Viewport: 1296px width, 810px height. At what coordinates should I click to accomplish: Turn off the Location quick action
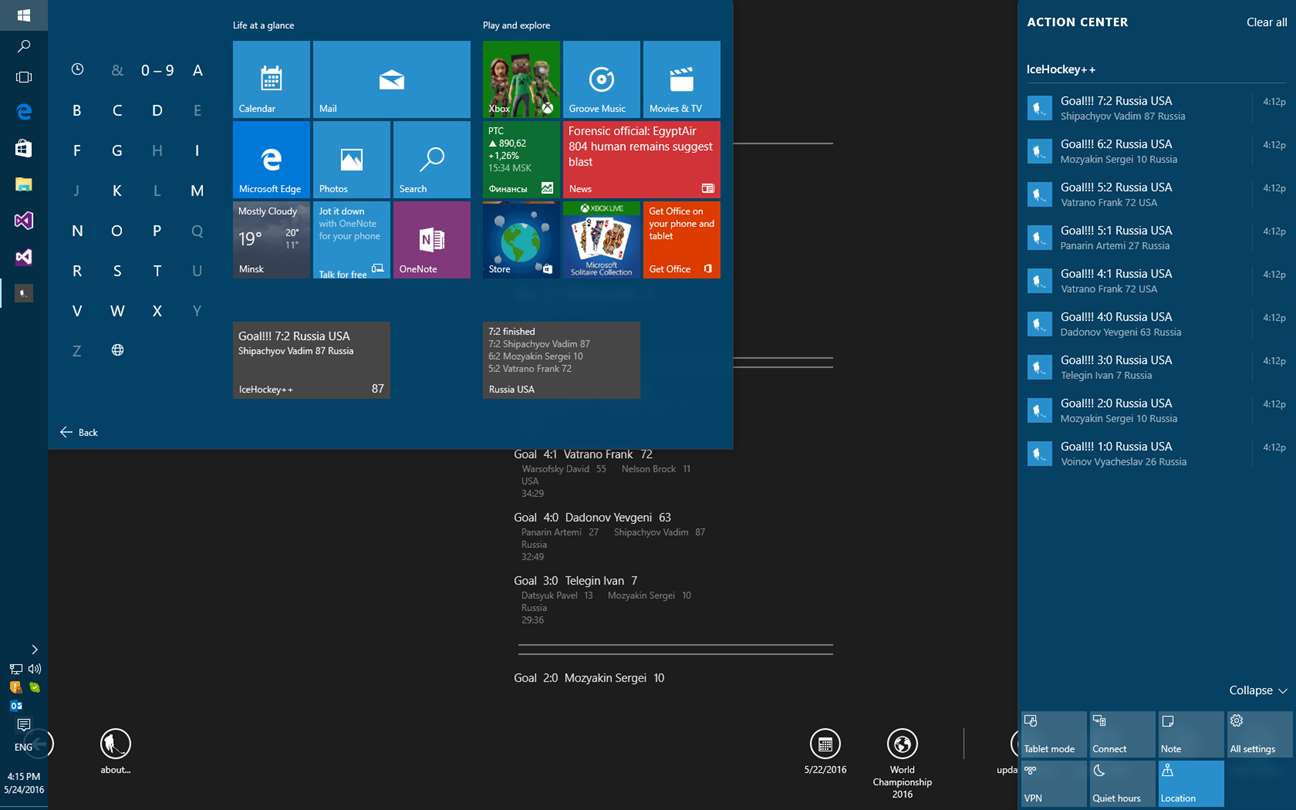click(1191, 783)
